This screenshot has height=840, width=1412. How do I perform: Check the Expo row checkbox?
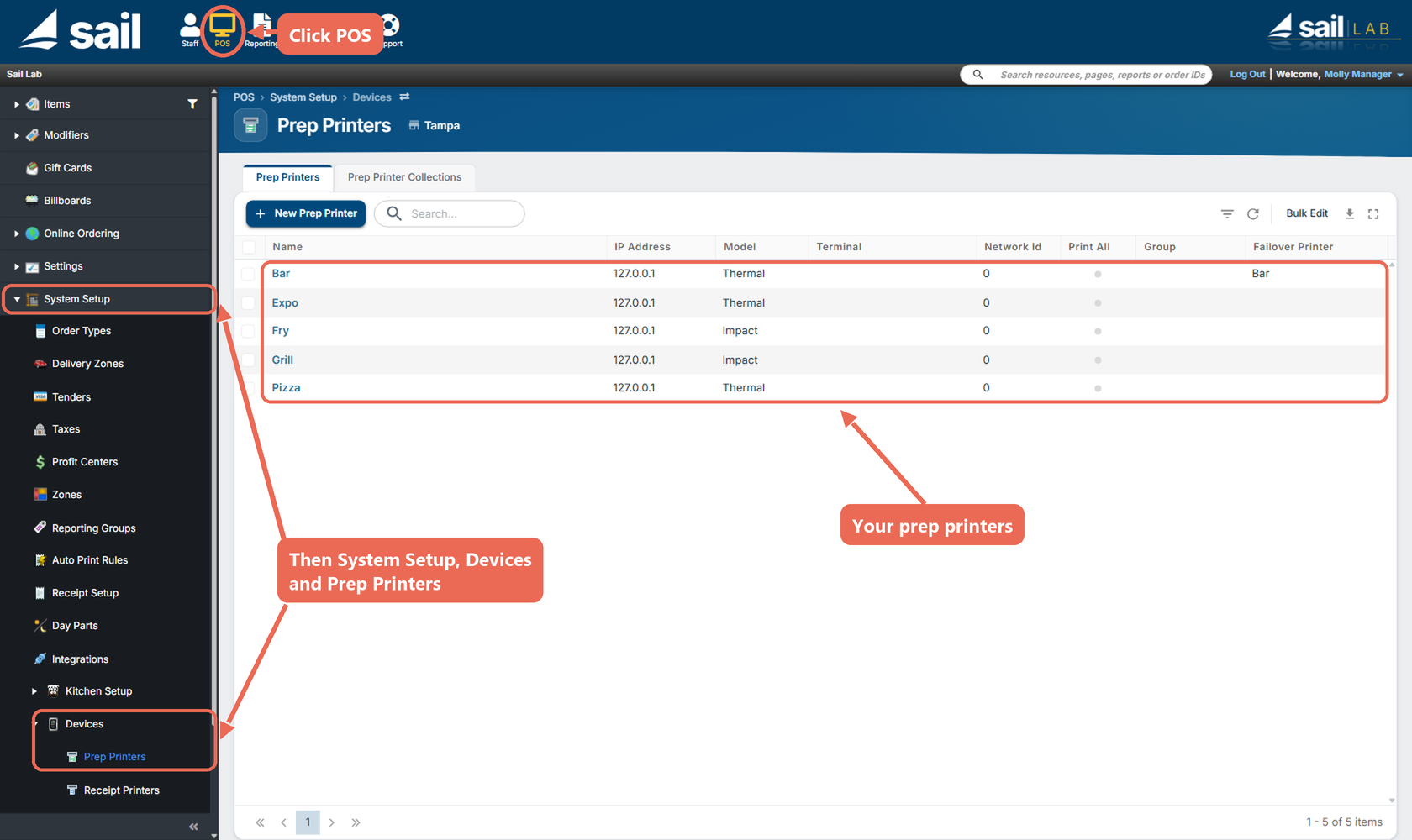248,303
